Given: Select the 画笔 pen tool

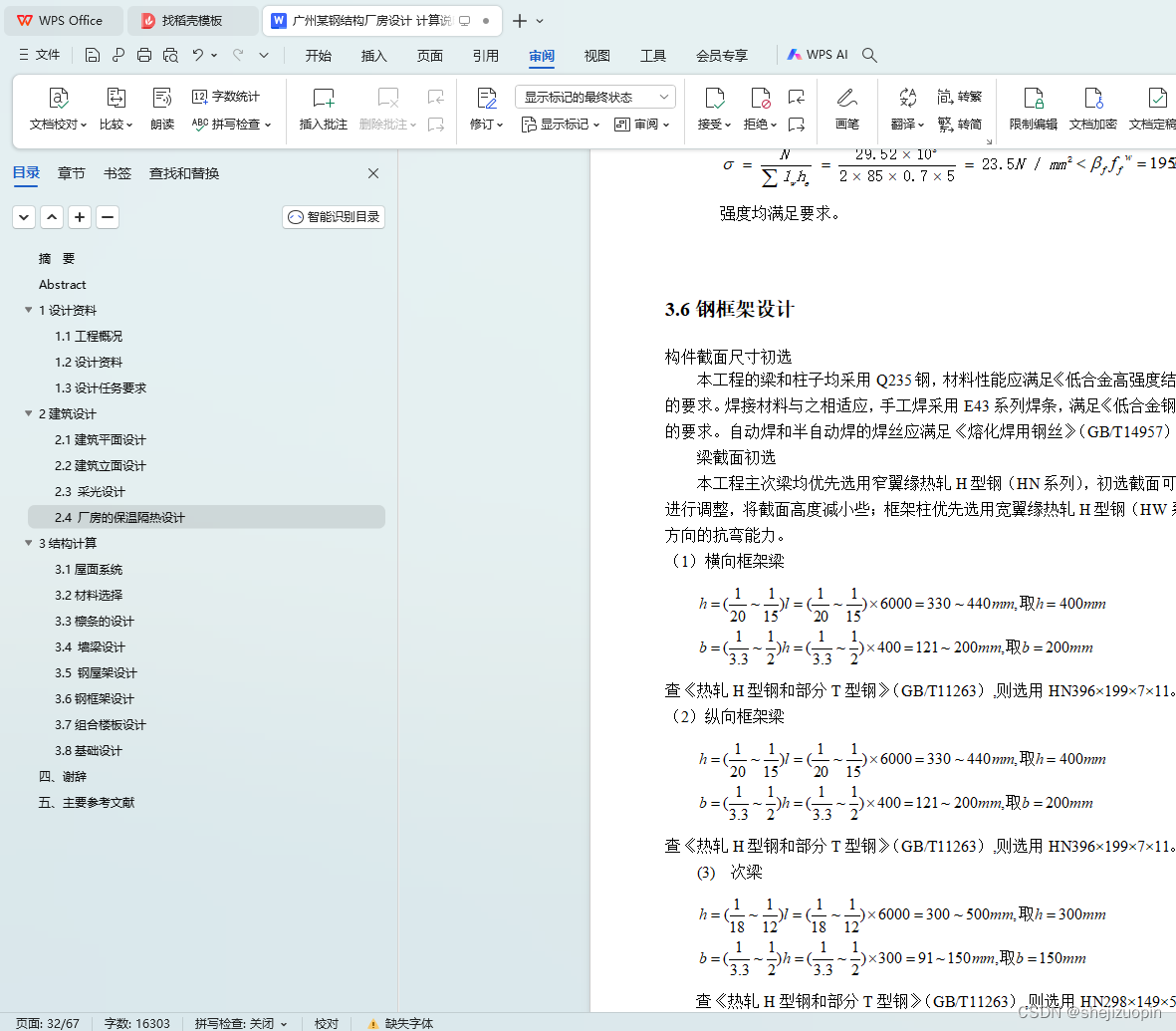Looking at the screenshot, I should (846, 110).
